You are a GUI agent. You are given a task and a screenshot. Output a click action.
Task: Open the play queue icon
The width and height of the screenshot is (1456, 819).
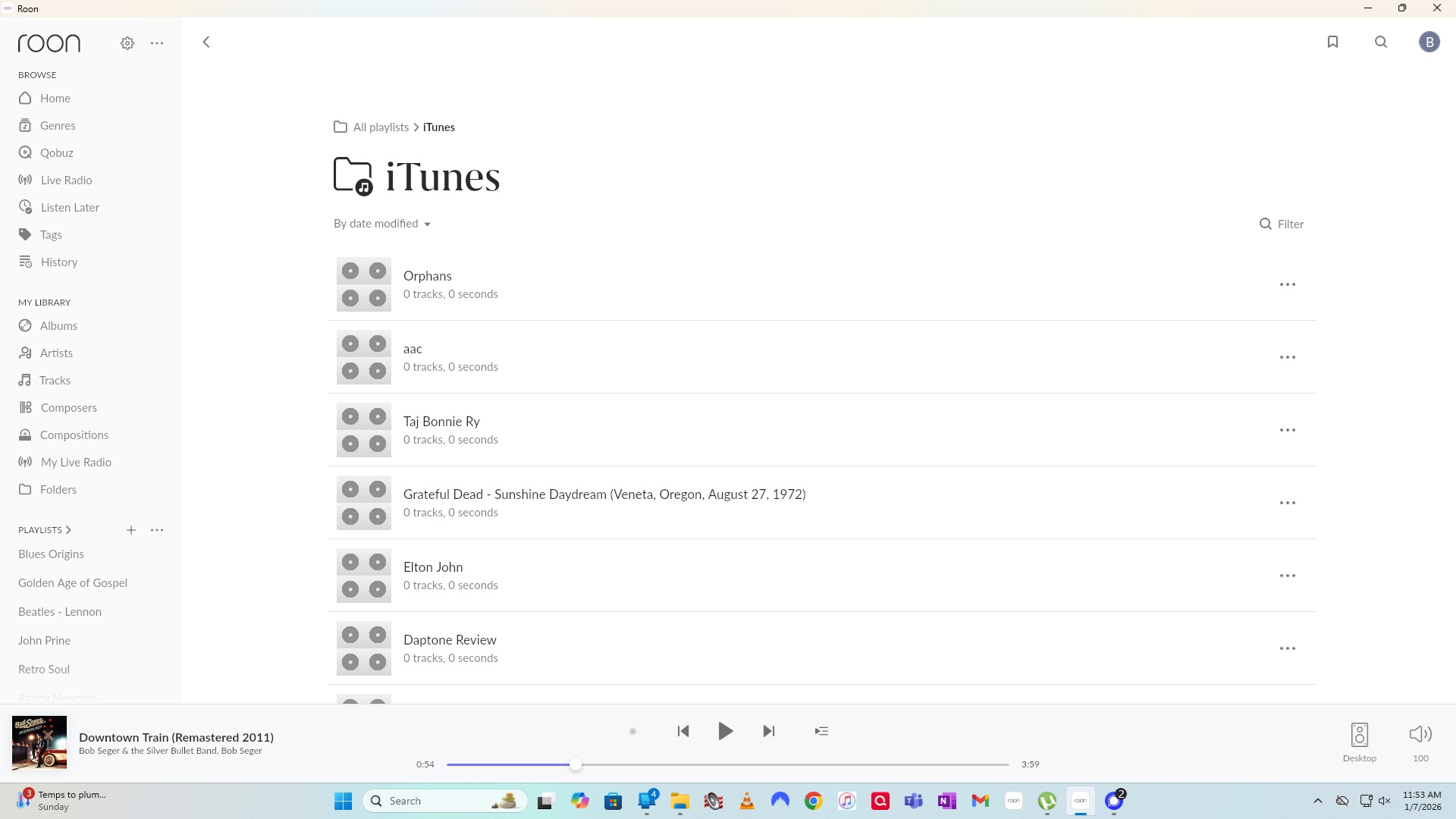pyautogui.click(x=821, y=731)
